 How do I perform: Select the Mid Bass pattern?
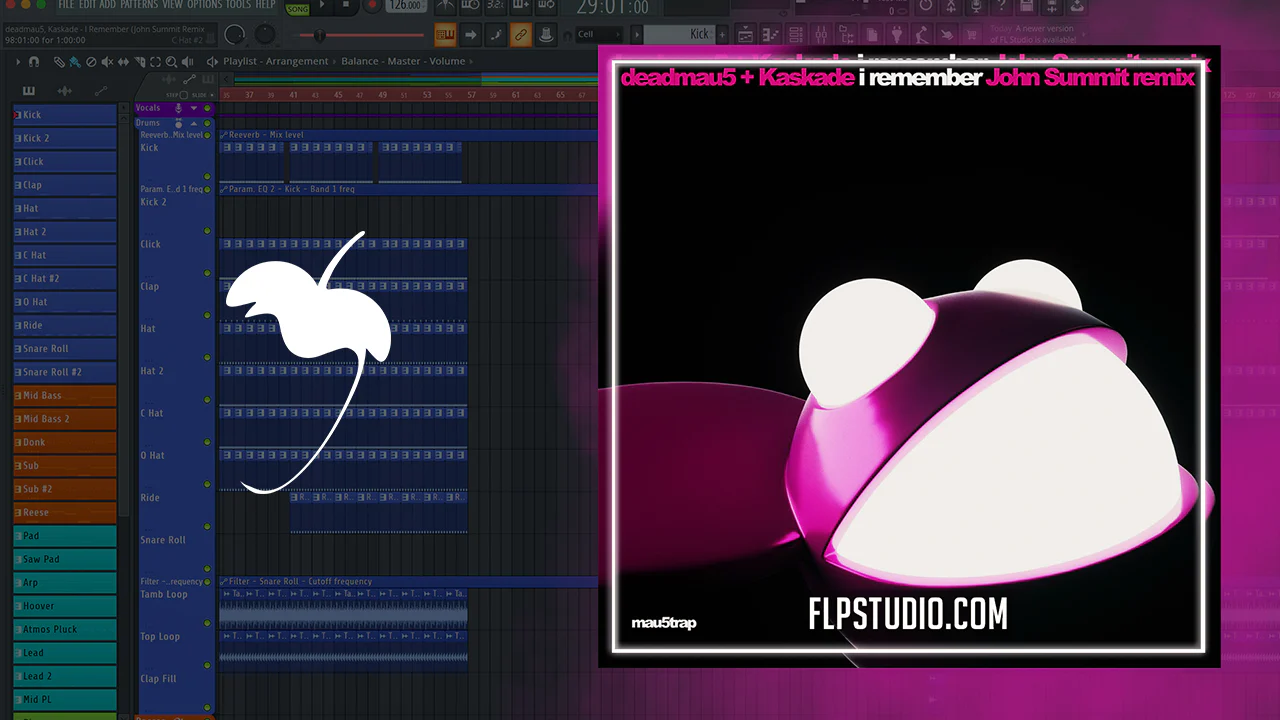click(65, 395)
